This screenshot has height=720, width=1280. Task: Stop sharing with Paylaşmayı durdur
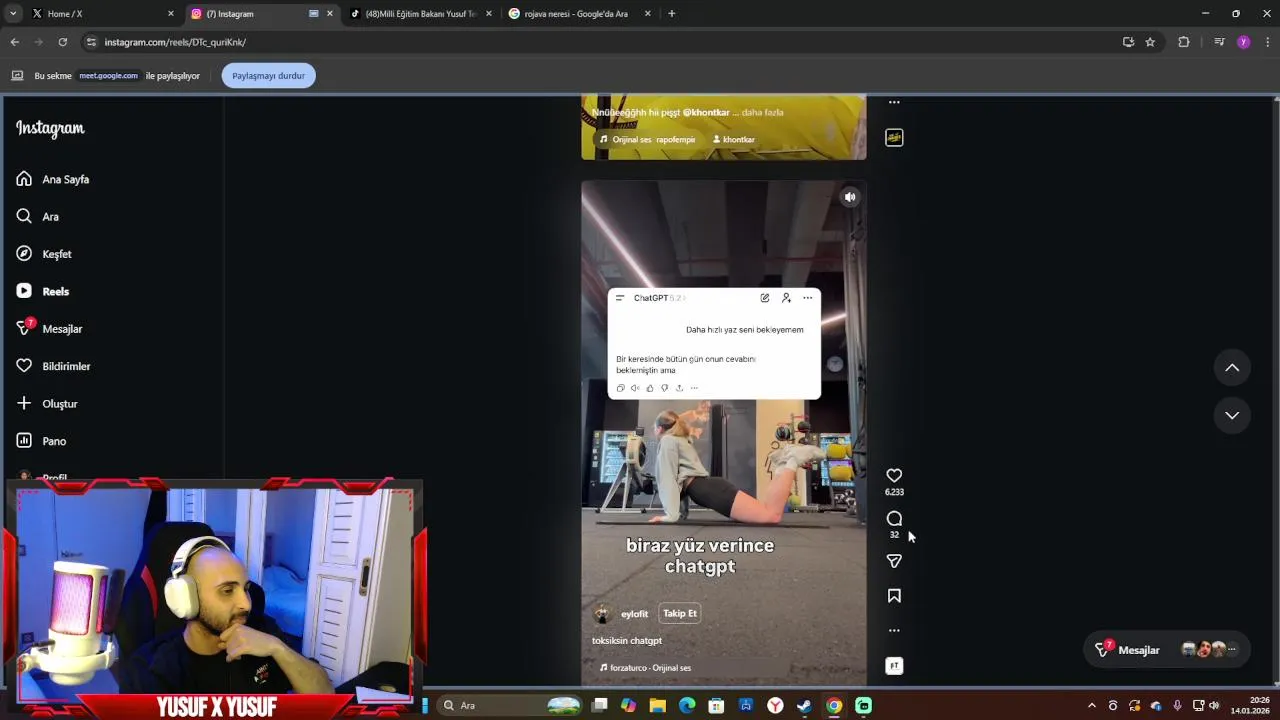[x=268, y=76]
